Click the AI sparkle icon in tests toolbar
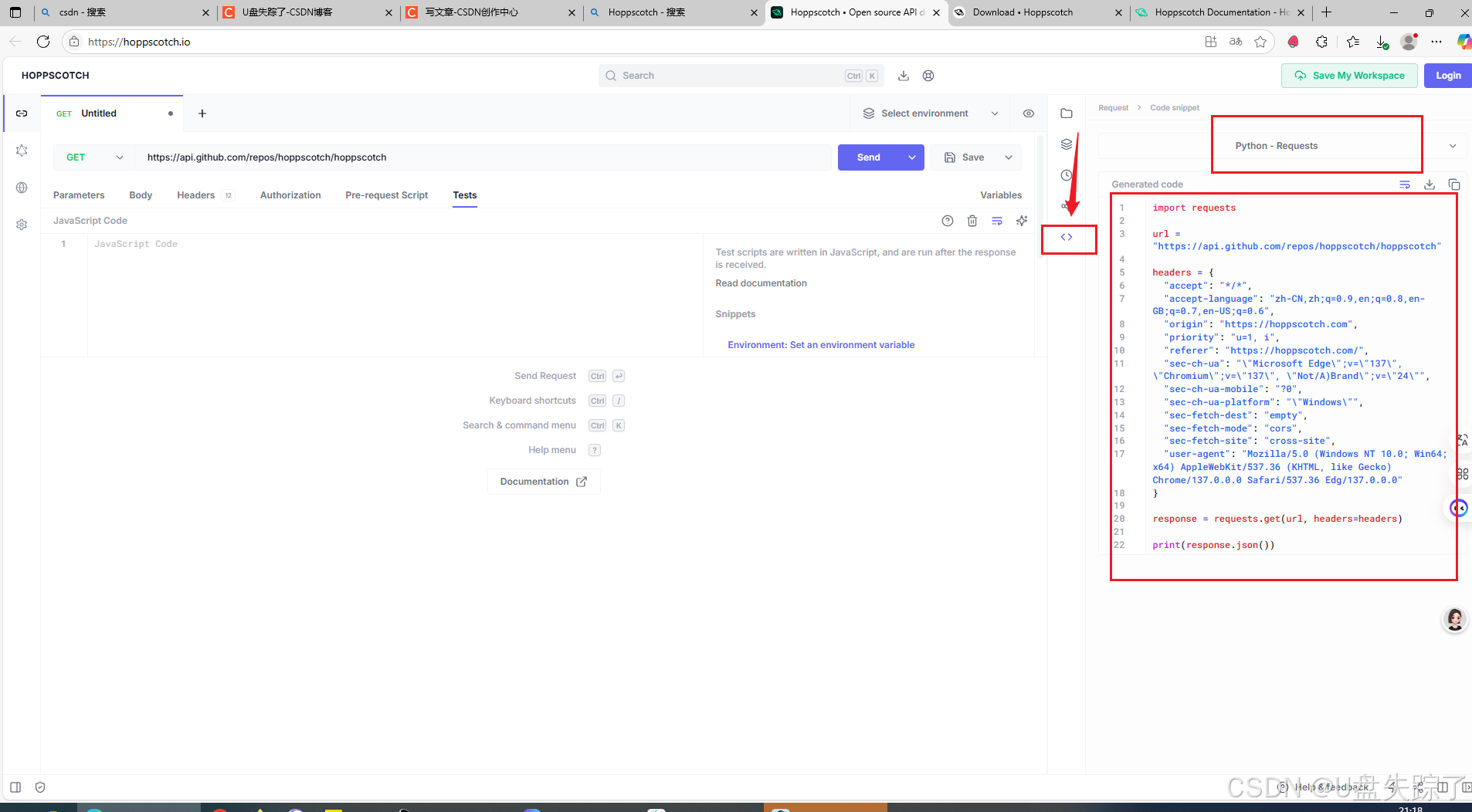 1022,221
